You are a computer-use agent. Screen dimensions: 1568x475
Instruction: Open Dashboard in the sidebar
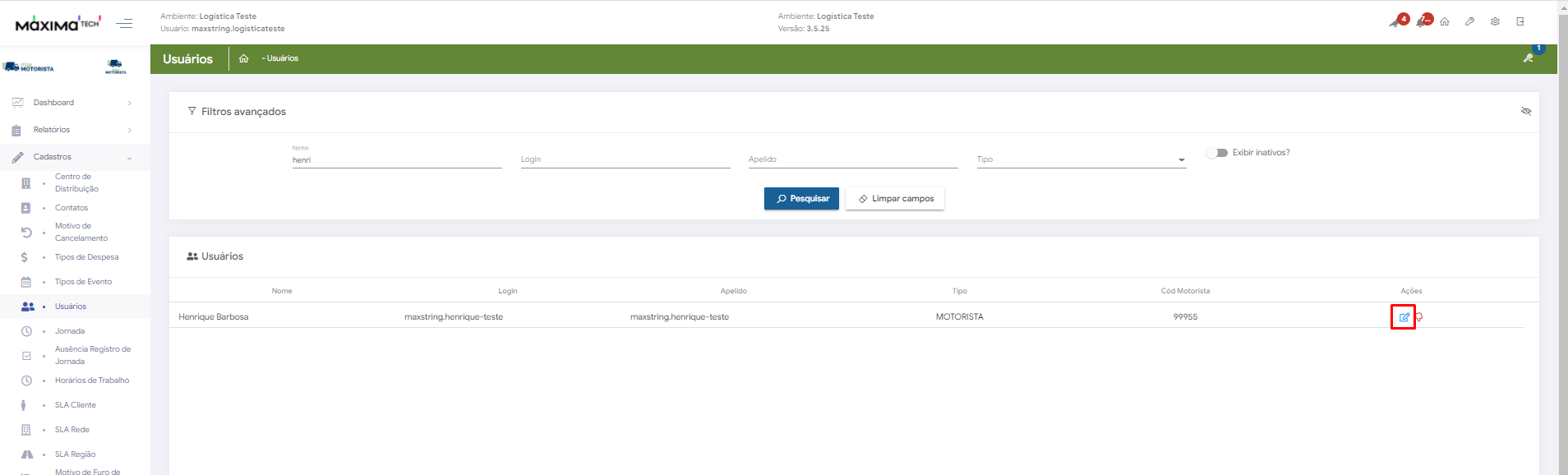pos(53,103)
